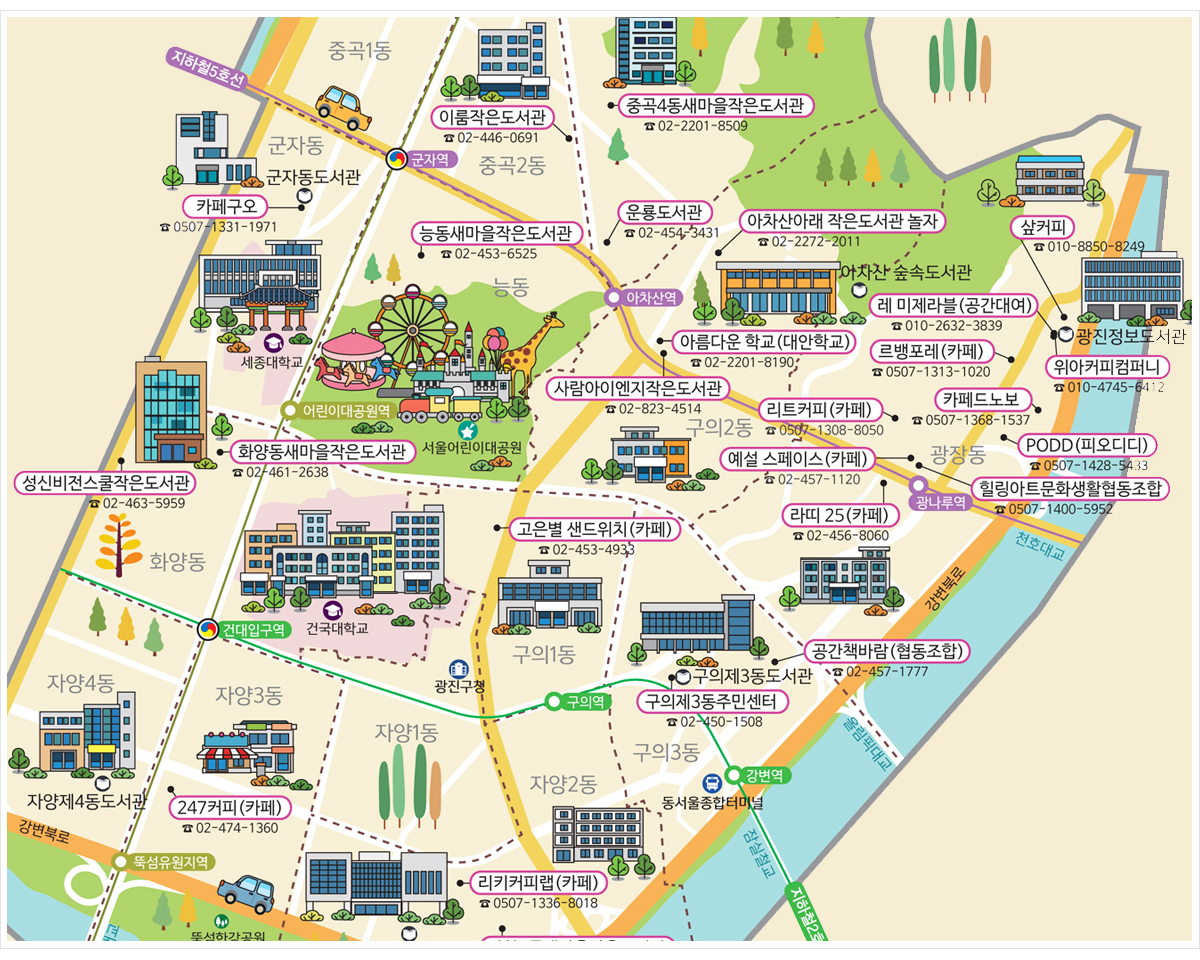Open the 고은별 샌드위치(카페) label
Screen dimensions: 1200x960
(595, 529)
